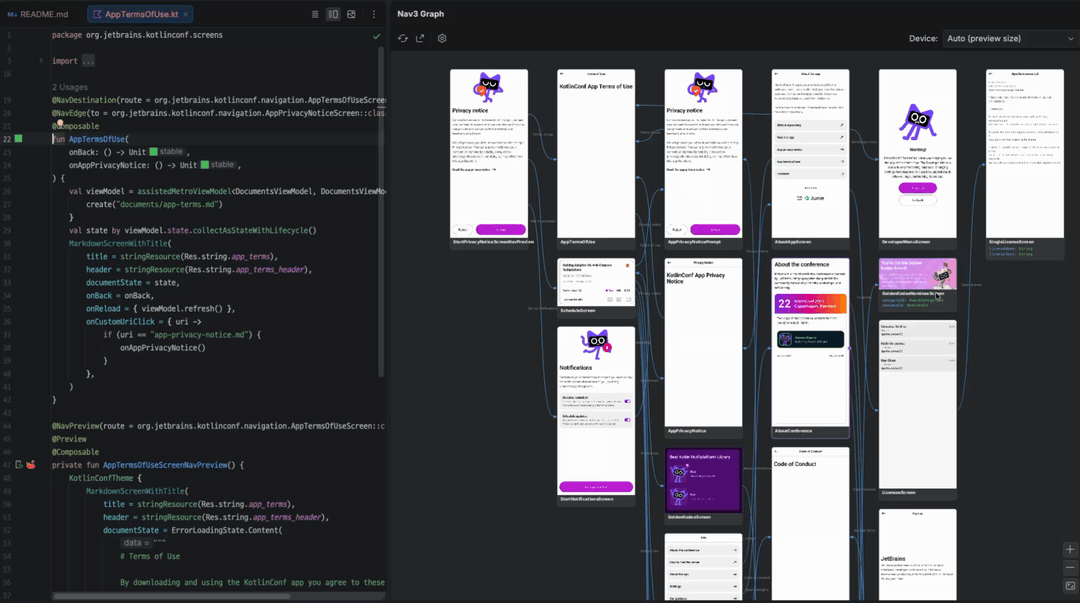
Task: Click the purple button in StartNotificationsScreen preview
Action: coord(596,487)
